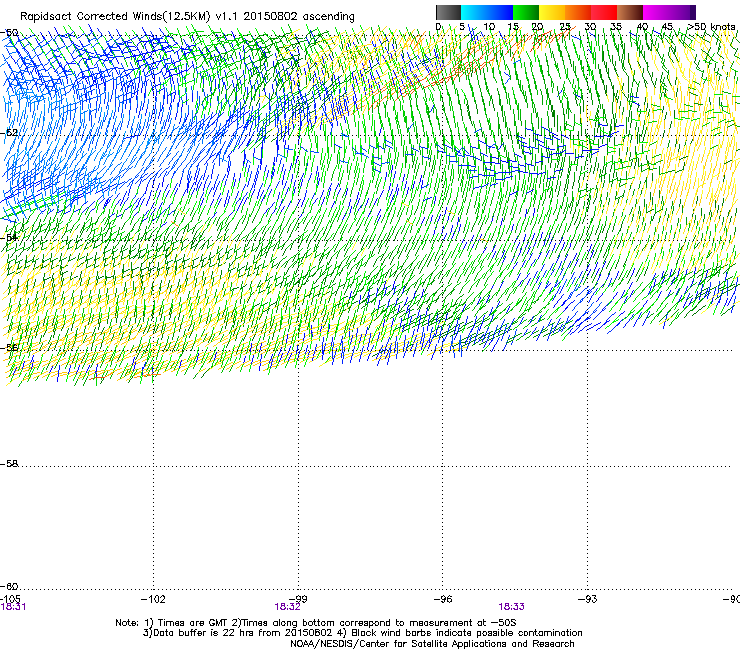Select the magenta 40-45 knots color segment
Image resolution: width=740 pixels, height=650 pixels.
coord(656,12)
